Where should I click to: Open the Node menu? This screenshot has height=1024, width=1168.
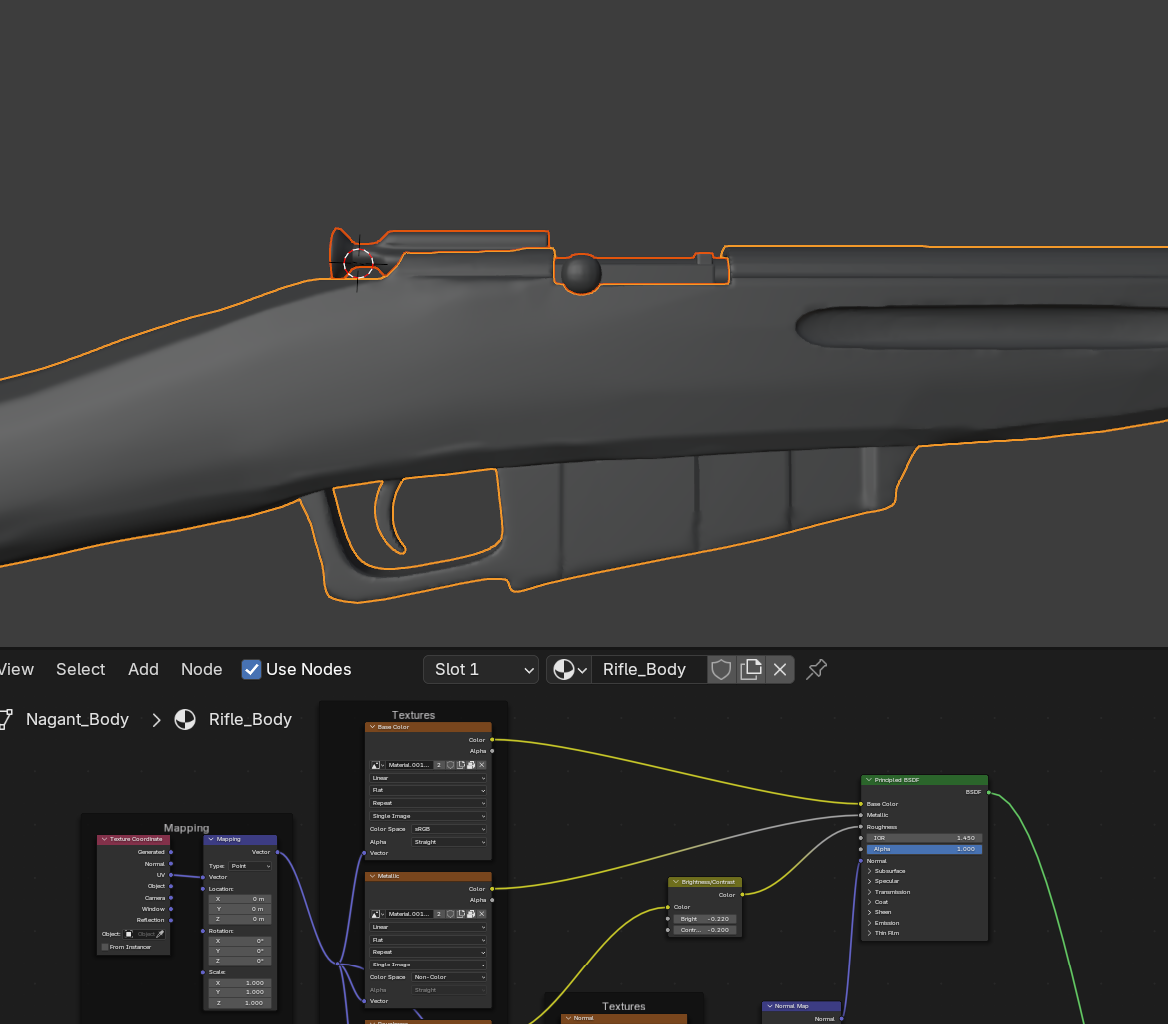point(201,669)
